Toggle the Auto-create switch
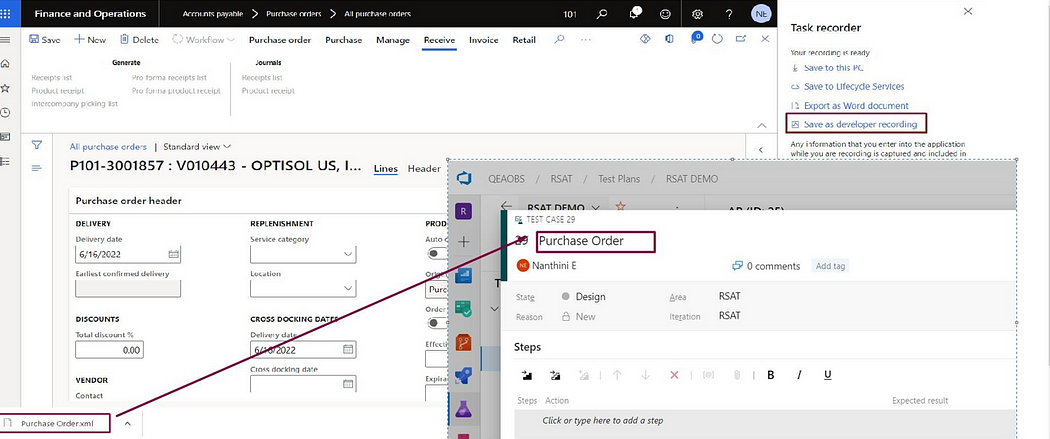 click(437, 254)
